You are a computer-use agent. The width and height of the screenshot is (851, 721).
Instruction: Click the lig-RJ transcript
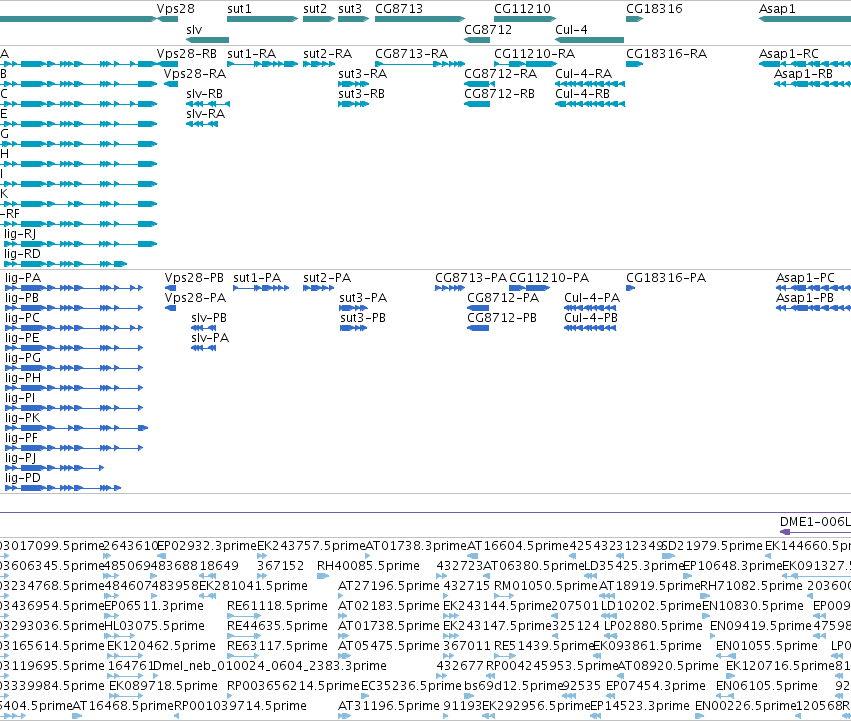point(79,244)
